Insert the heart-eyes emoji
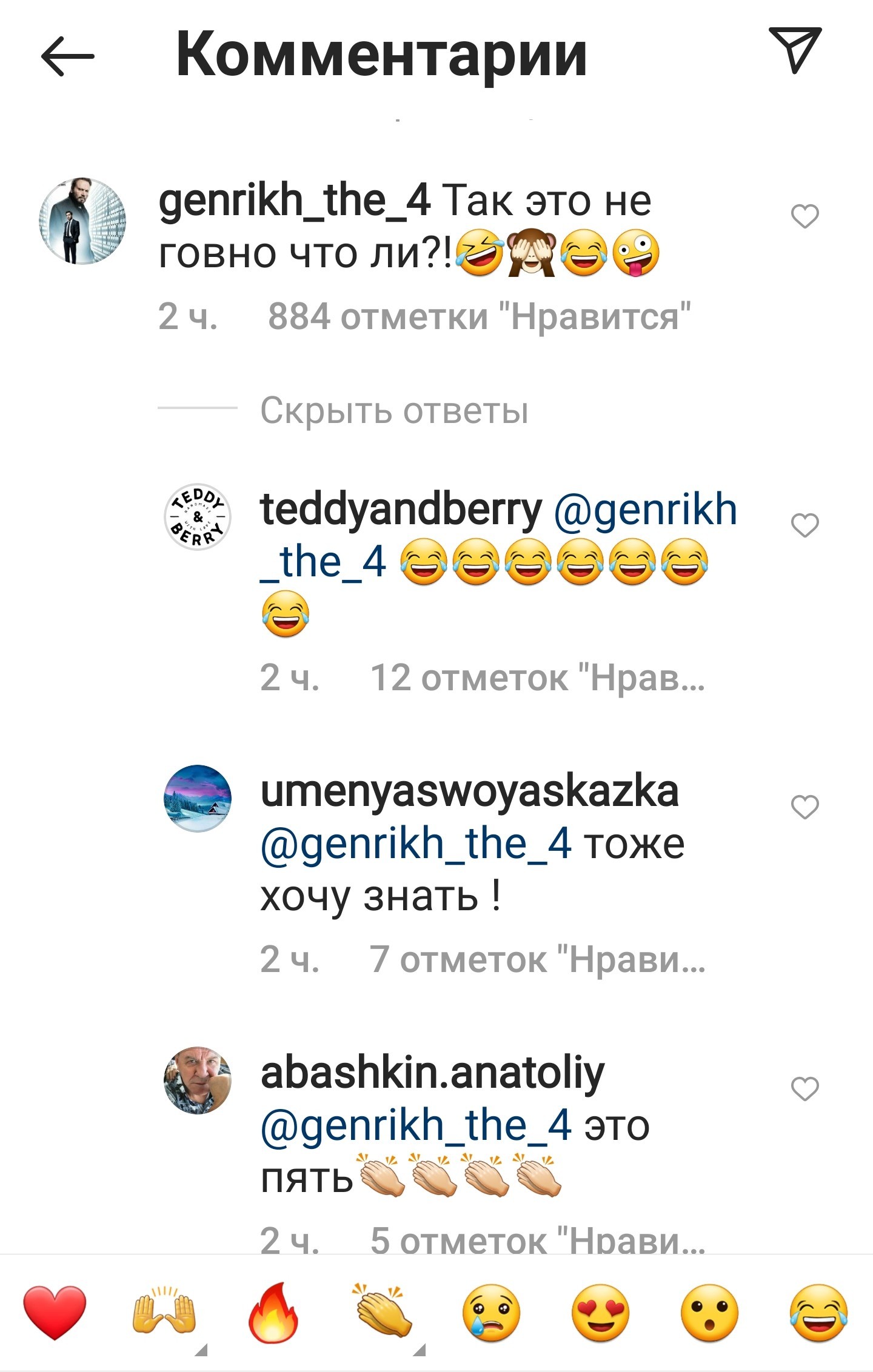Viewport: 873px width, 1372px height. click(600, 1313)
